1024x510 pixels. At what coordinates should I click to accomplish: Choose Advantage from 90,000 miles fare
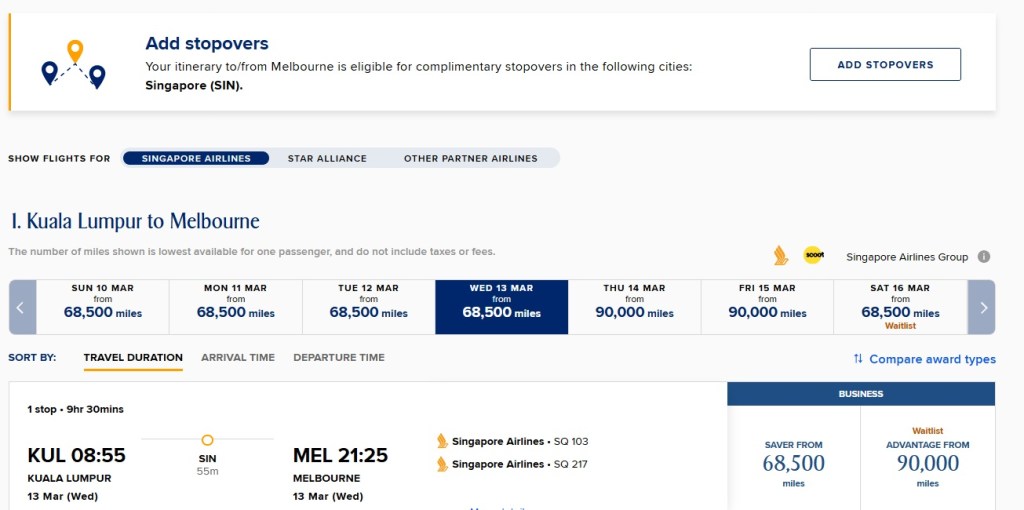[927, 462]
